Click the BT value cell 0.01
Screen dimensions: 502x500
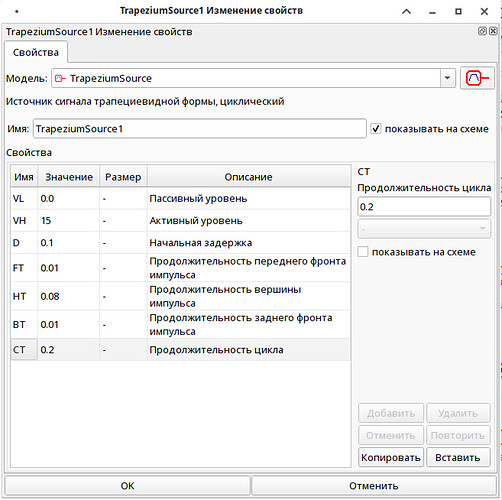68,325
